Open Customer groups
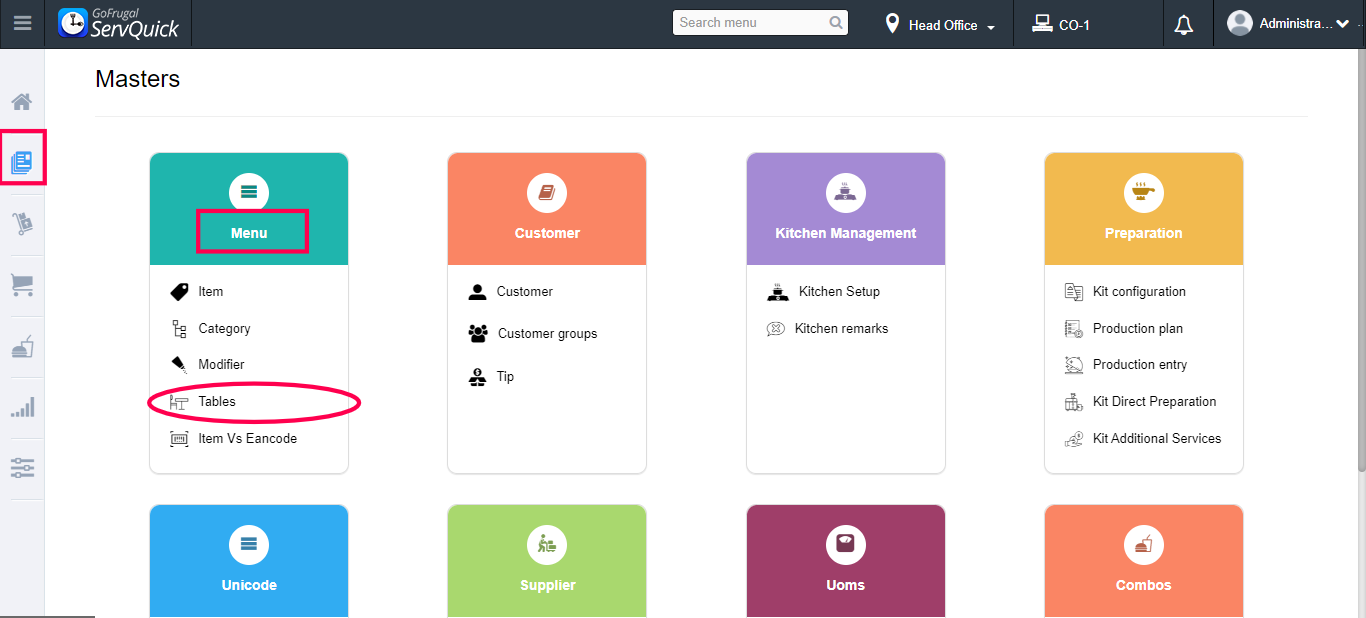 547,334
